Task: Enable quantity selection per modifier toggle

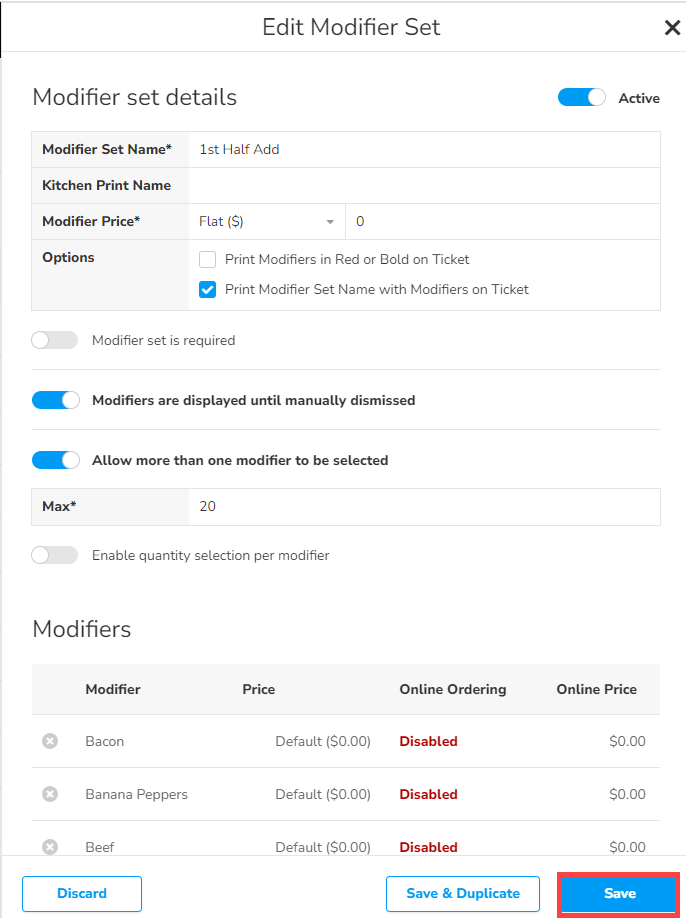Action: coord(55,555)
